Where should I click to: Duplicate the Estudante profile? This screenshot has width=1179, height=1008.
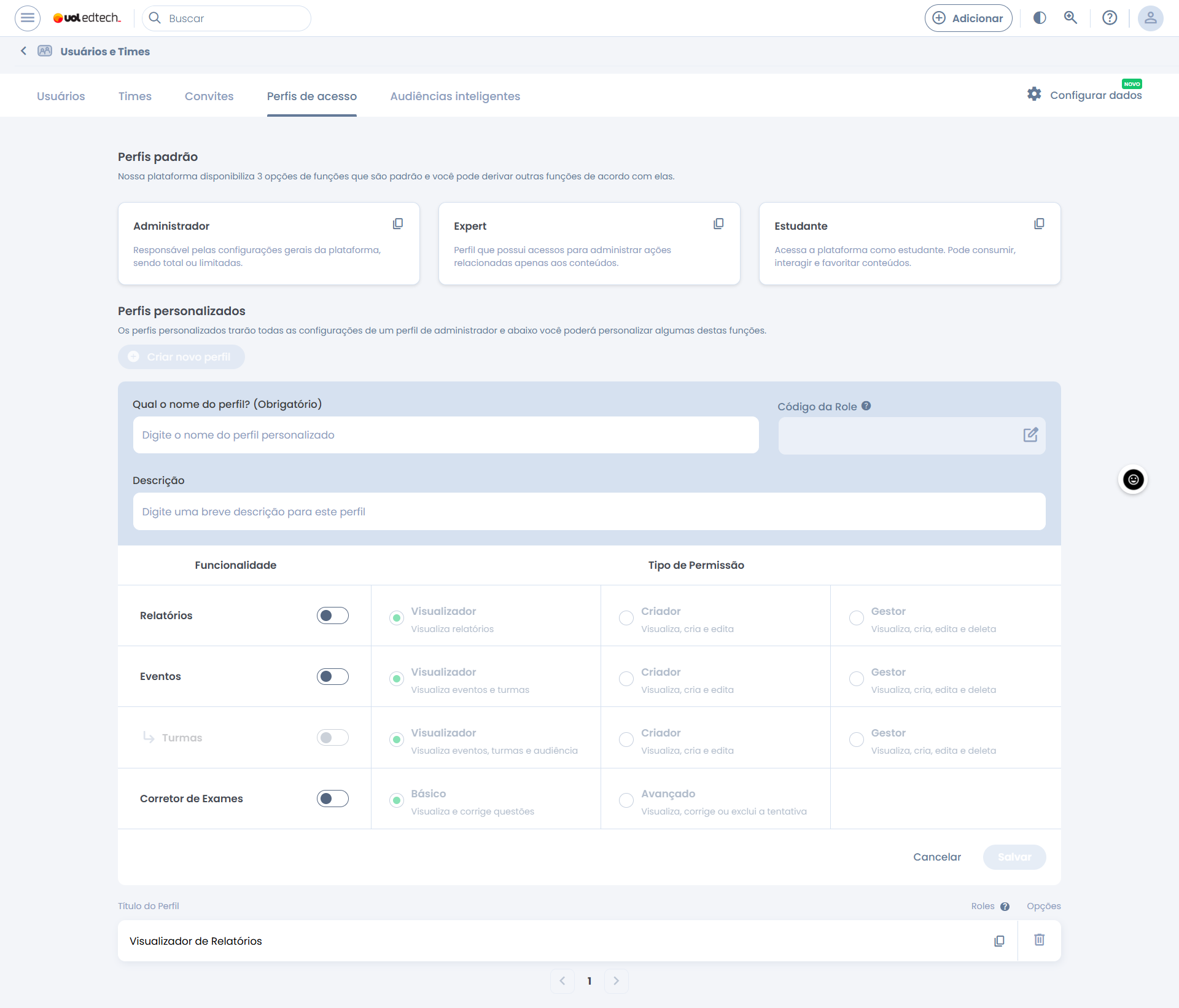(1039, 224)
